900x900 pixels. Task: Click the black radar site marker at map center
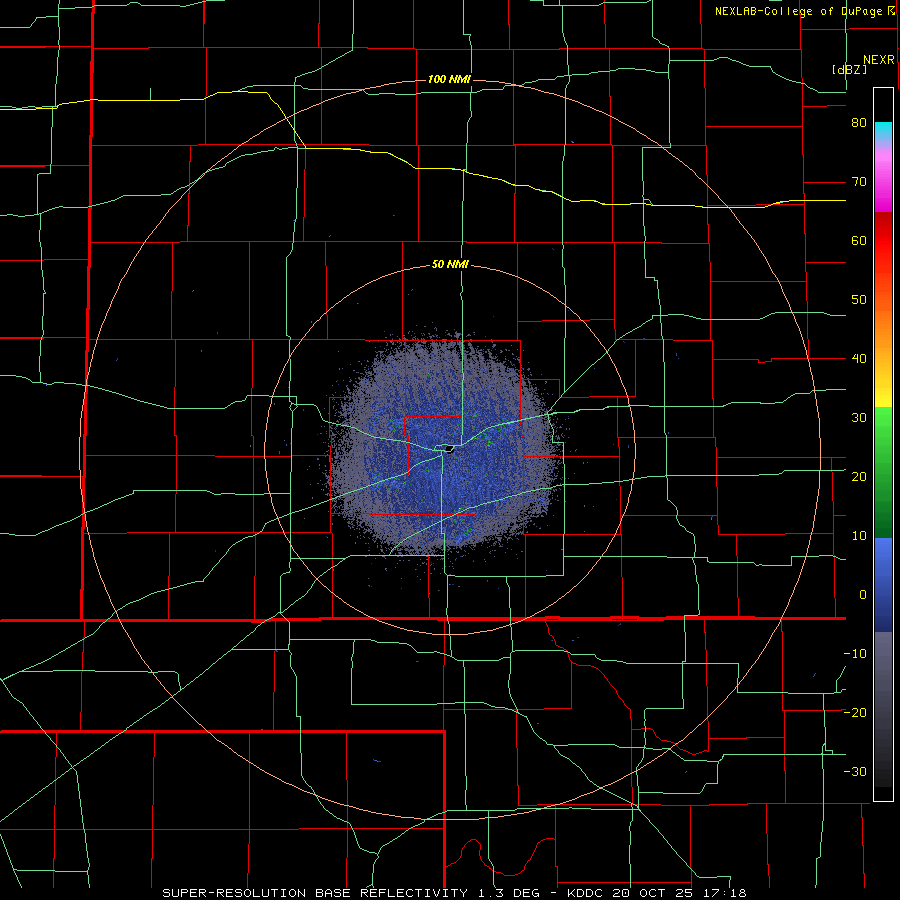(449, 448)
